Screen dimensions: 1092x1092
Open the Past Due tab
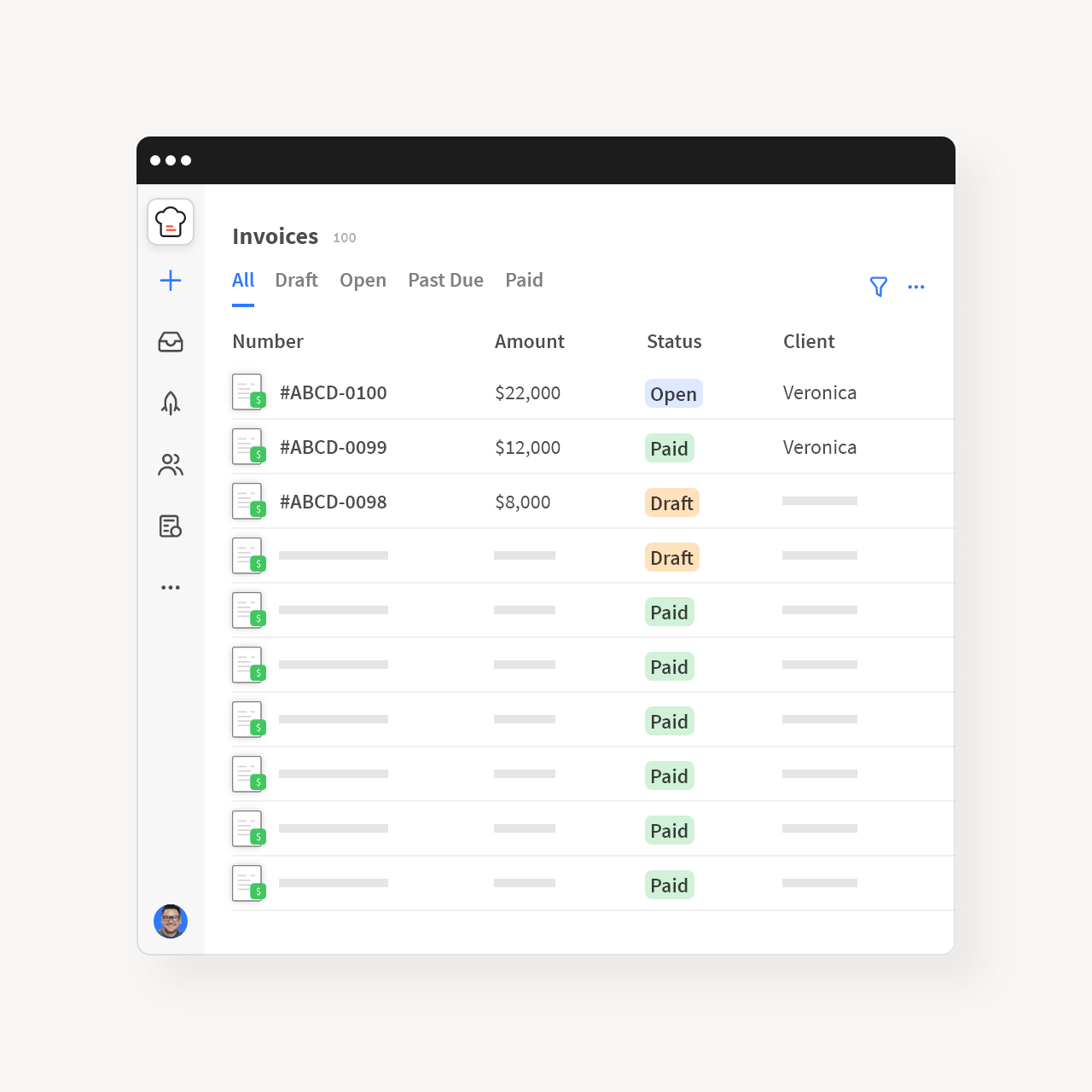pos(445,280)
